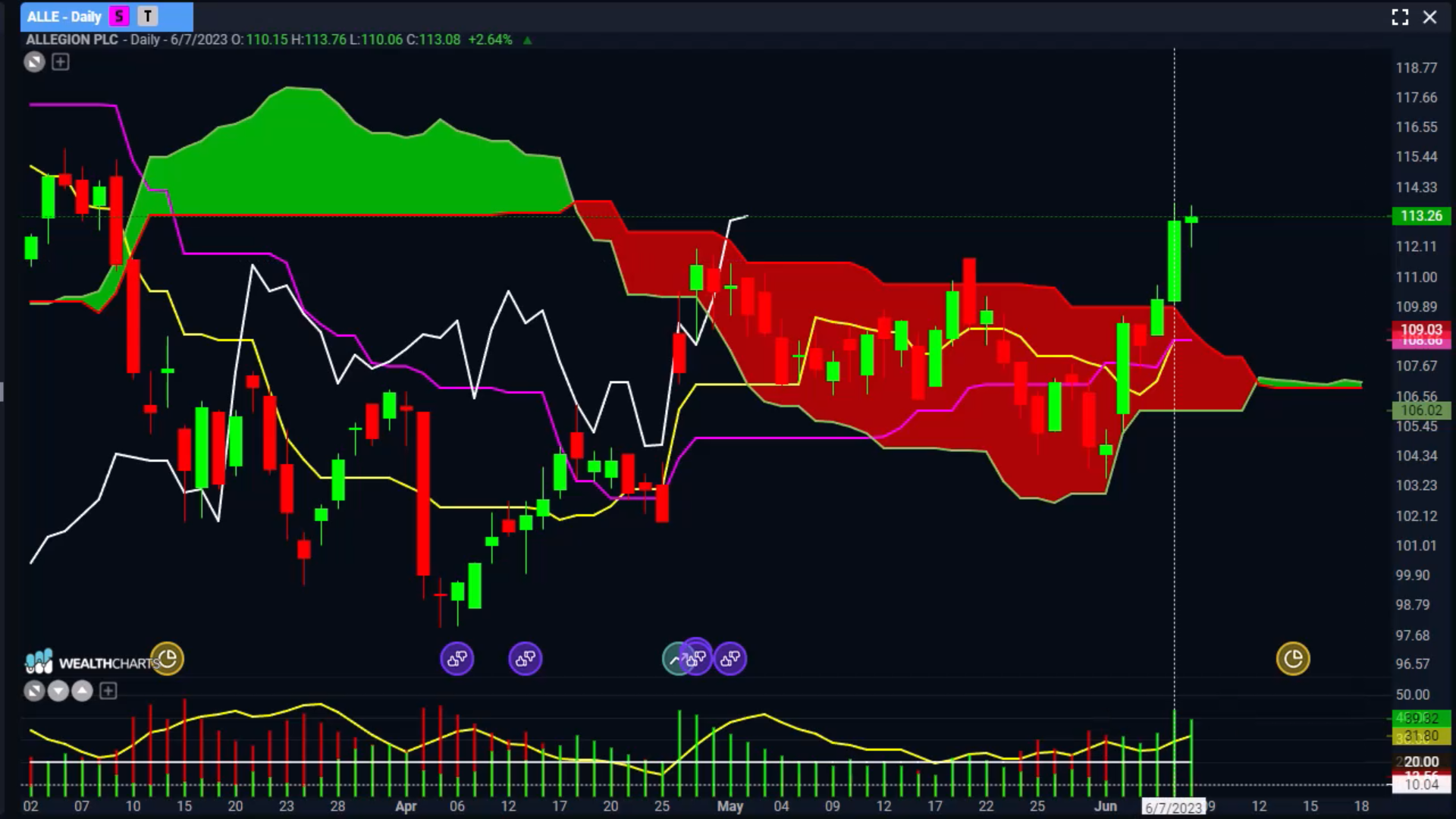Image resolution: width=1456 pixels, height=819 pixels.
Task: Click the lower indicator pane resize icon
Action: point(34,691)
